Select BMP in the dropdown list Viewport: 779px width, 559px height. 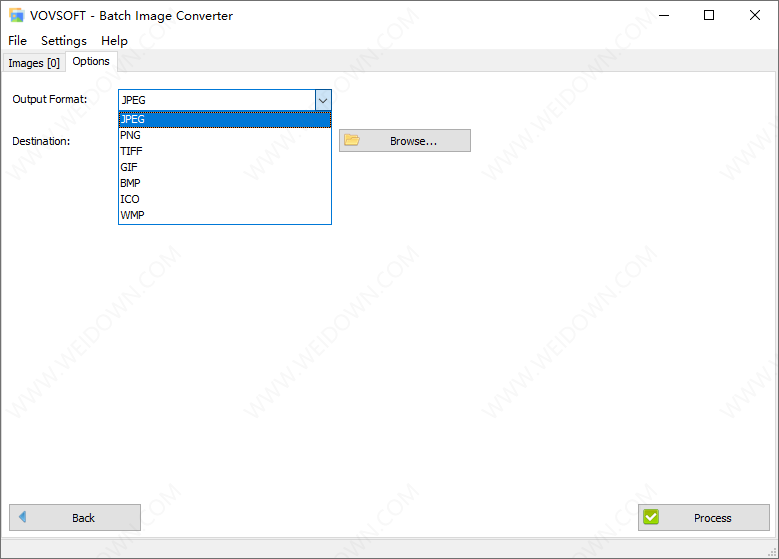point(225,183)
